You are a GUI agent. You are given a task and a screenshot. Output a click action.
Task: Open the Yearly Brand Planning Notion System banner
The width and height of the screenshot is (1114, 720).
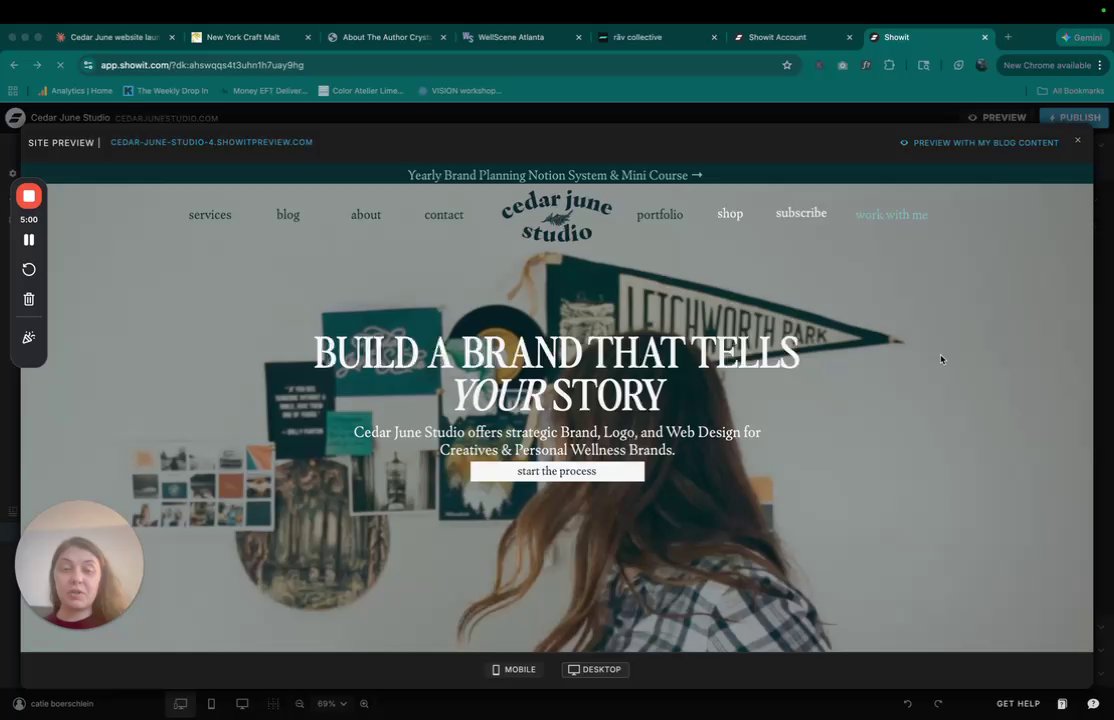[555, 175]
